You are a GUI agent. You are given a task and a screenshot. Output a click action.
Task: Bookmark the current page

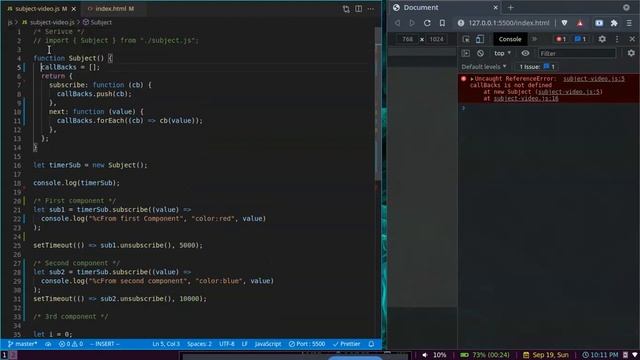[x=442, y=23]
